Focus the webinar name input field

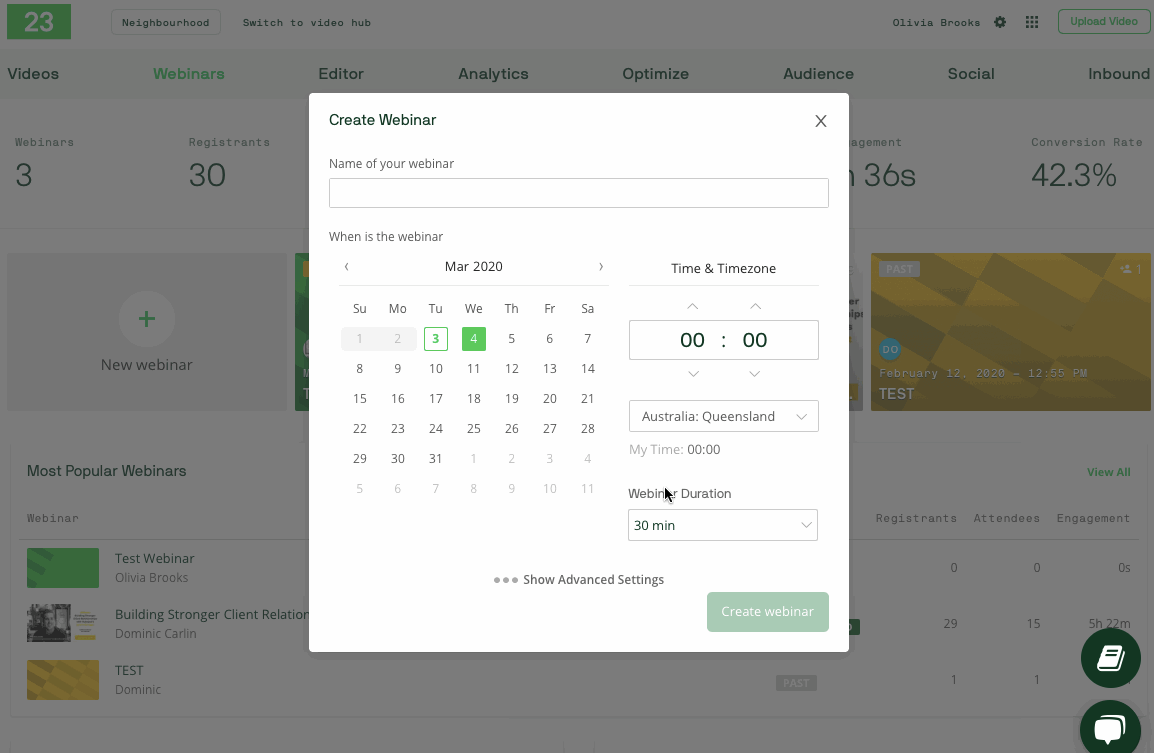[578, 193]
